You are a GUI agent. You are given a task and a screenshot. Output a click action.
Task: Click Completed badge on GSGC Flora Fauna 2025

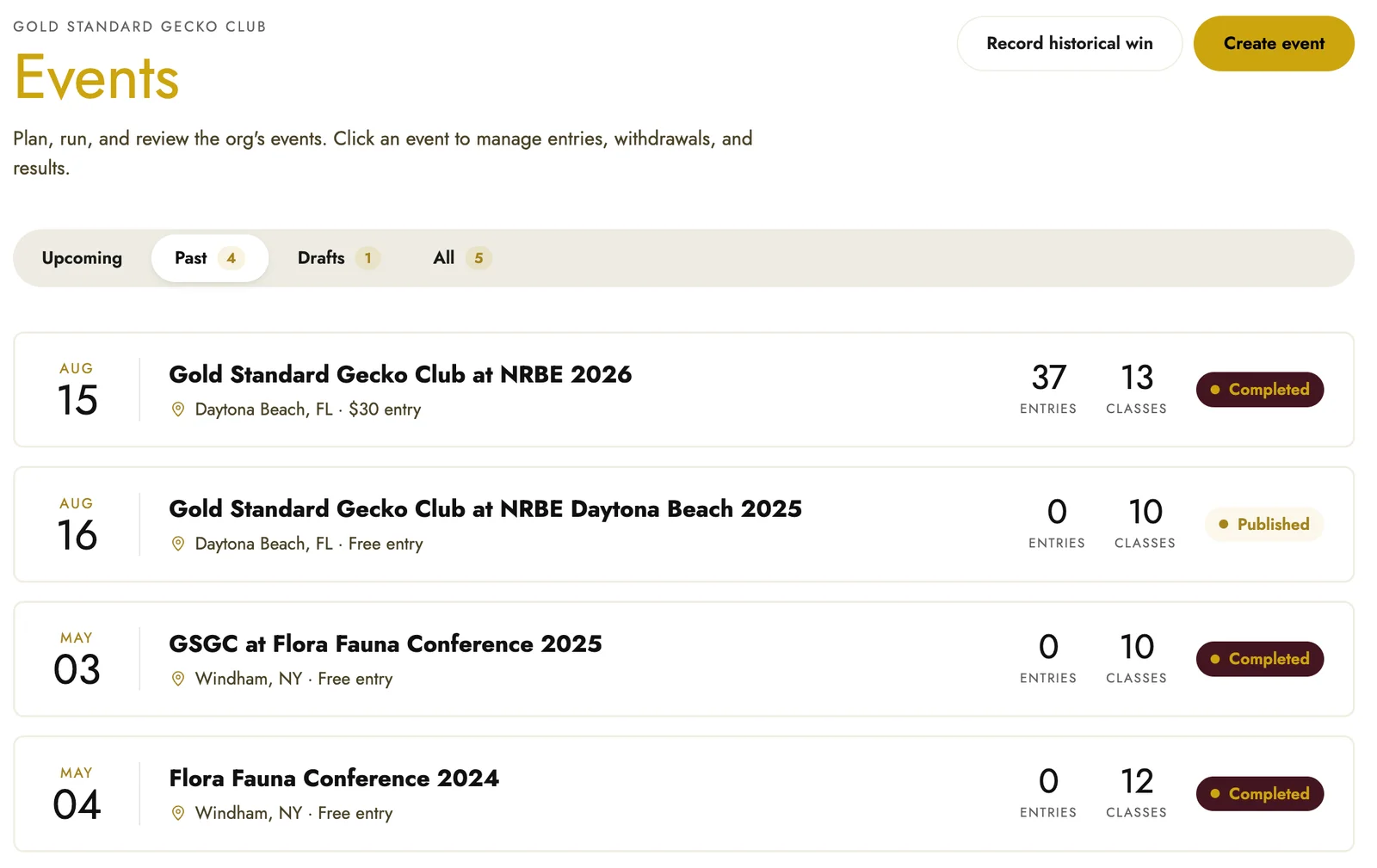[1260, 659]
